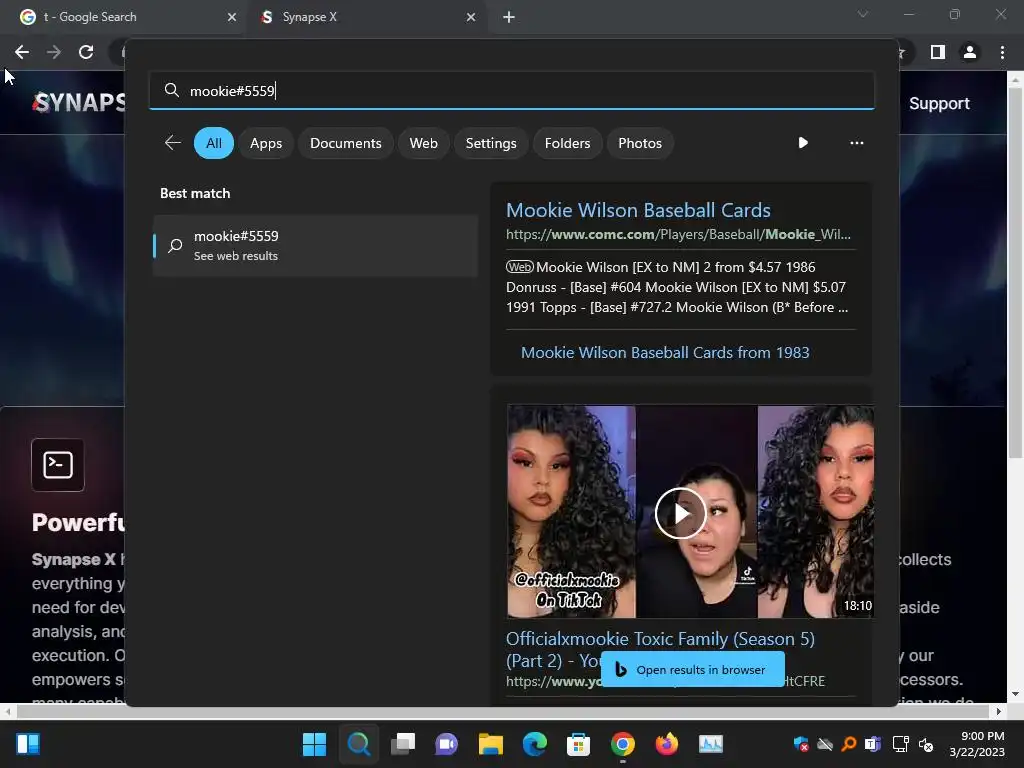Click the muted volume tray icon
The image size is (1024, 768).
pos(925,744)
